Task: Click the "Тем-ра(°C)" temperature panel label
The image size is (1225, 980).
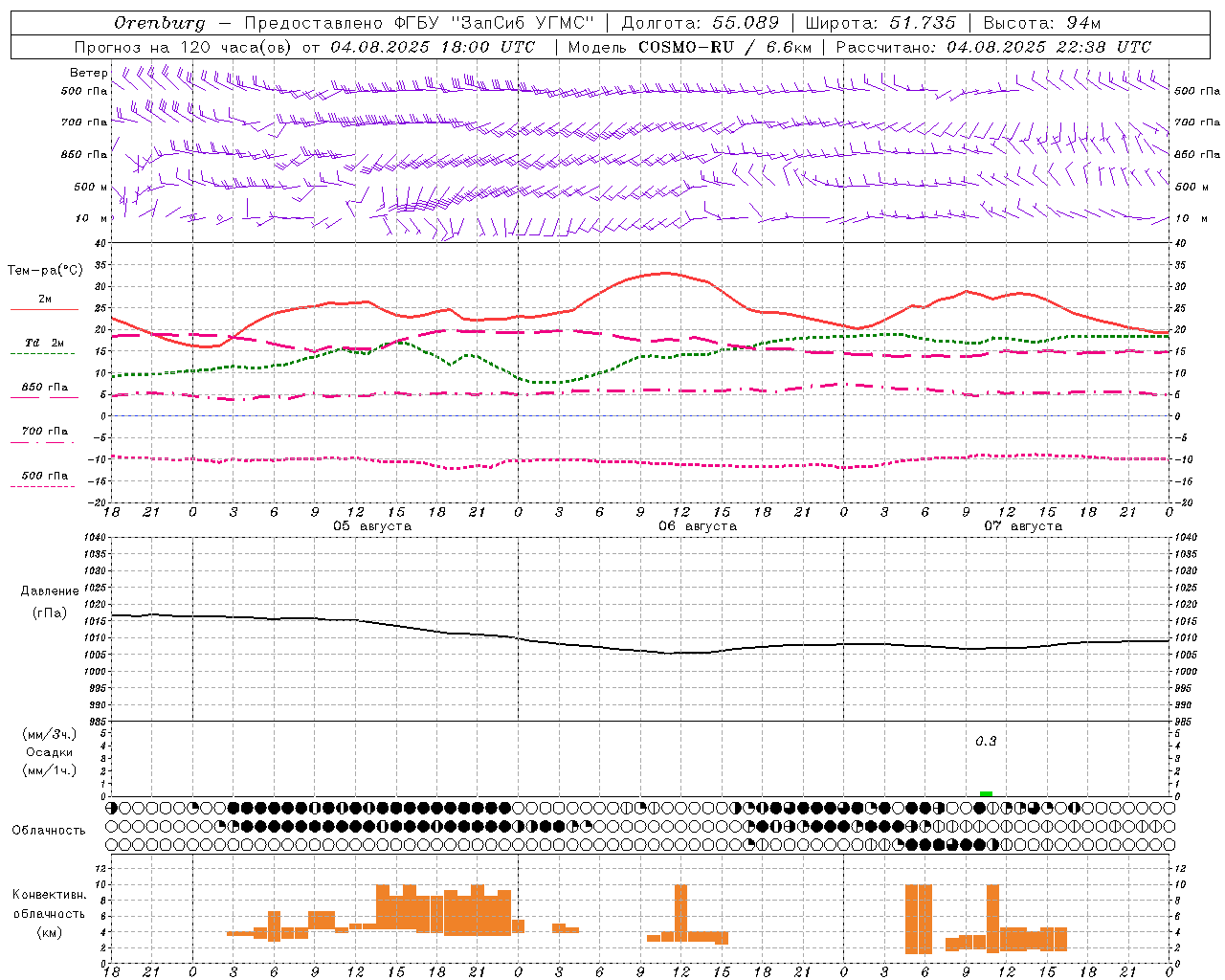Action: point(45,271)
